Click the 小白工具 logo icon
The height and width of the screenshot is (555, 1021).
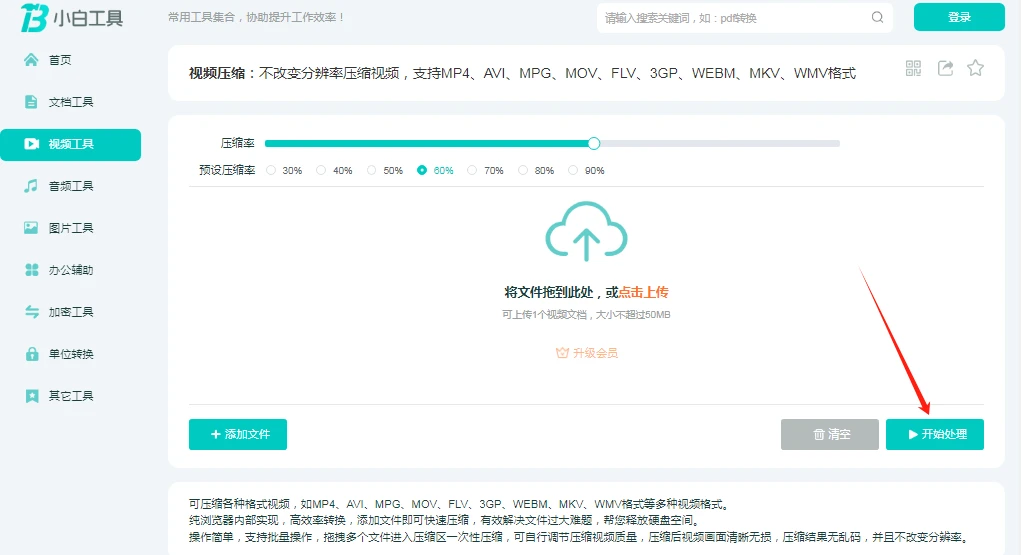(x=34, y=18)
